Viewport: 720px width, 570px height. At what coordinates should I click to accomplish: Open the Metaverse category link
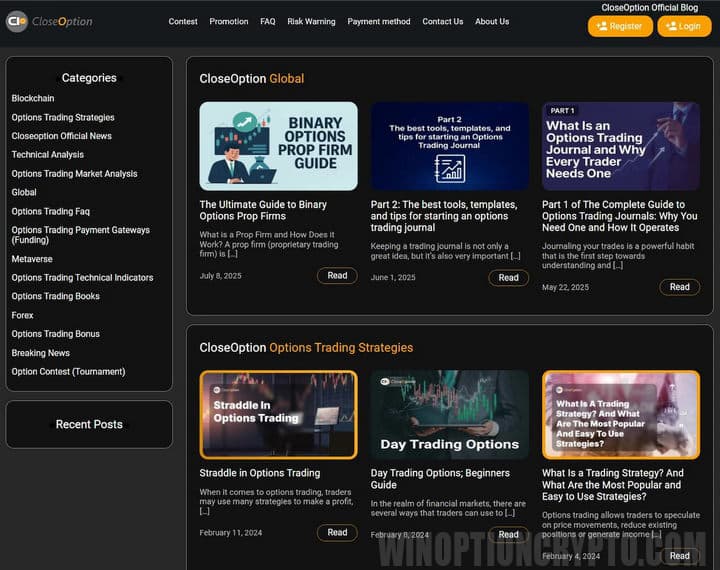(x=32, y=259)
